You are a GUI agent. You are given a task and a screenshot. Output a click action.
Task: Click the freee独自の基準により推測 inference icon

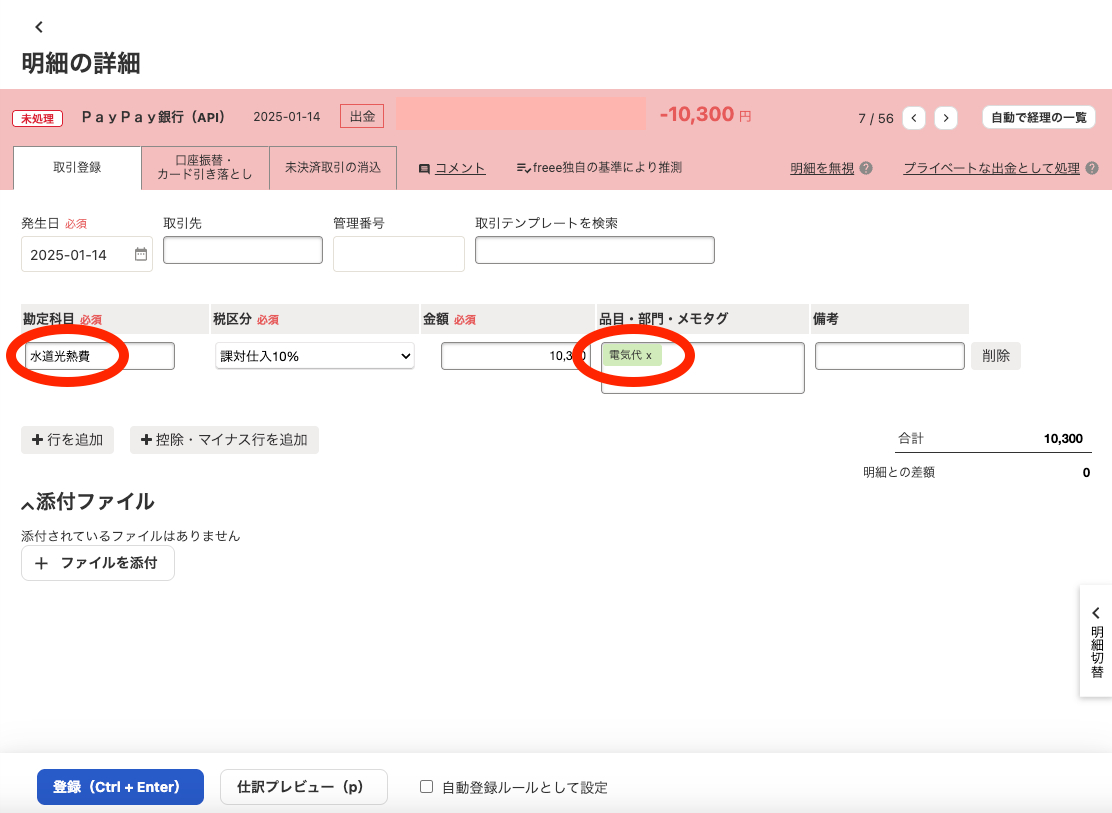(x=523, y=167)
